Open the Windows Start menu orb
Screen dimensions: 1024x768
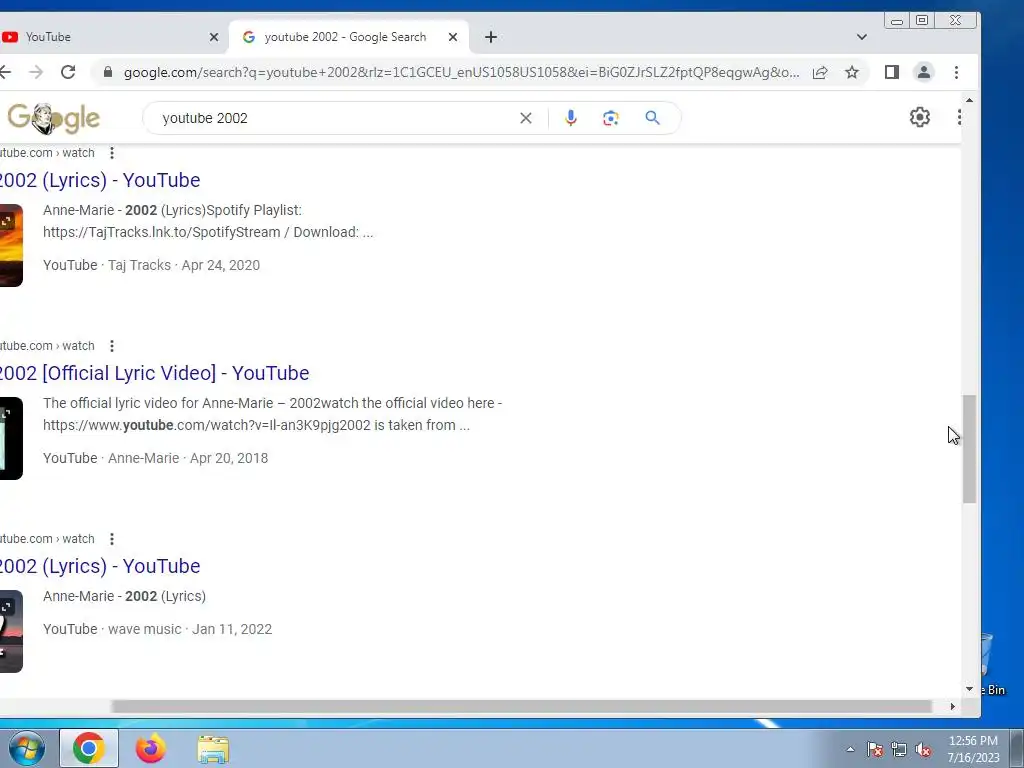coord(27,748)
